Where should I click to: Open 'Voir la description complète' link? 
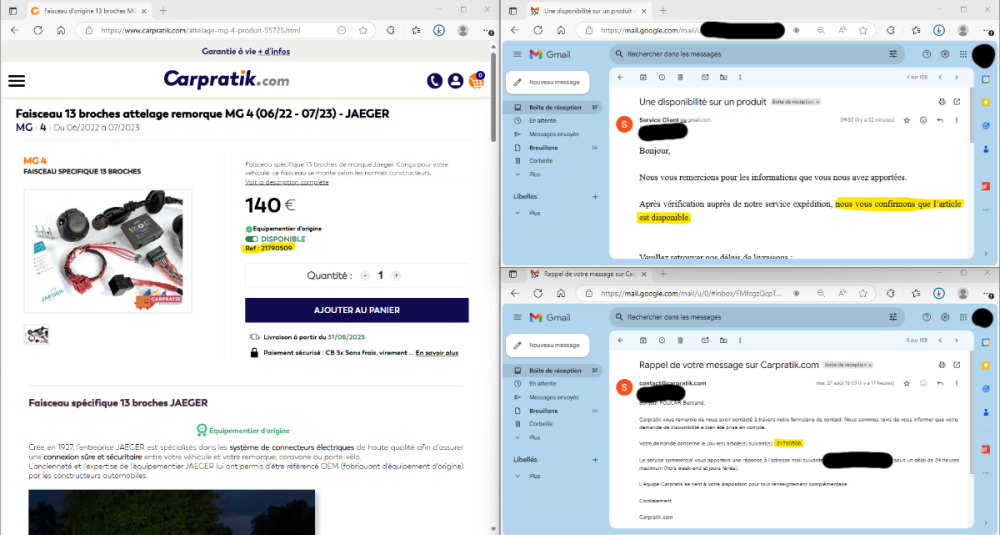pos(286,182)
